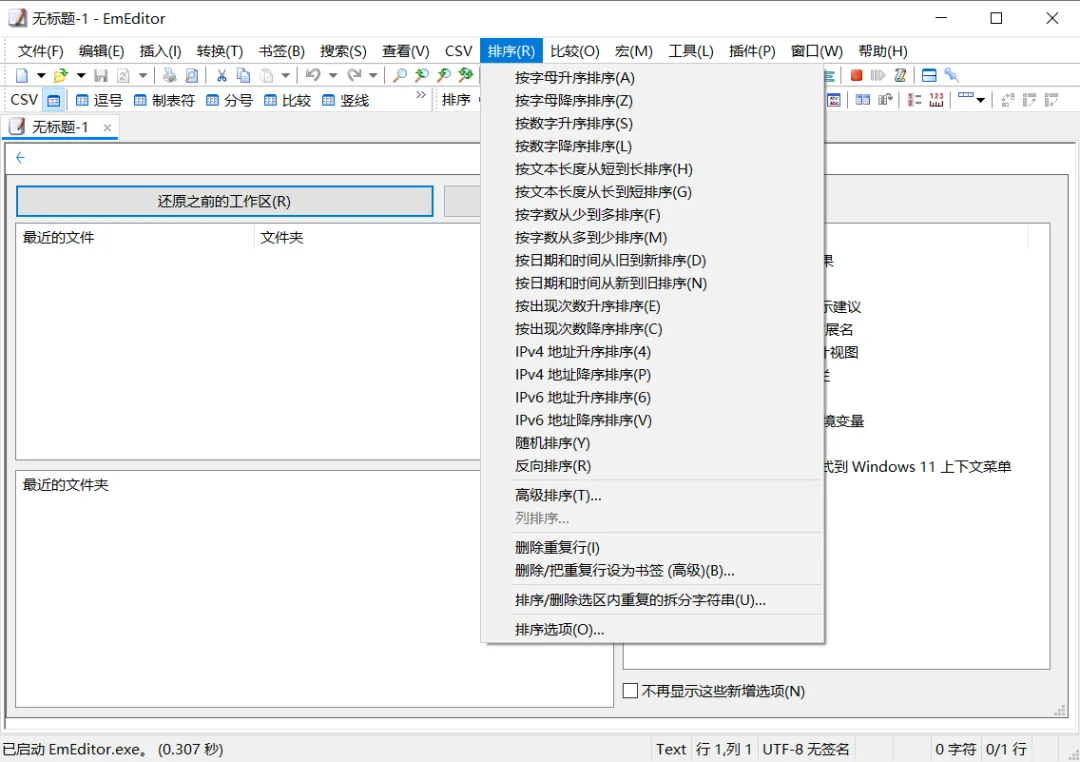Expand the Save All dropdown arrow
Screen dimensions: 1080x762
(x=143, y=75)
